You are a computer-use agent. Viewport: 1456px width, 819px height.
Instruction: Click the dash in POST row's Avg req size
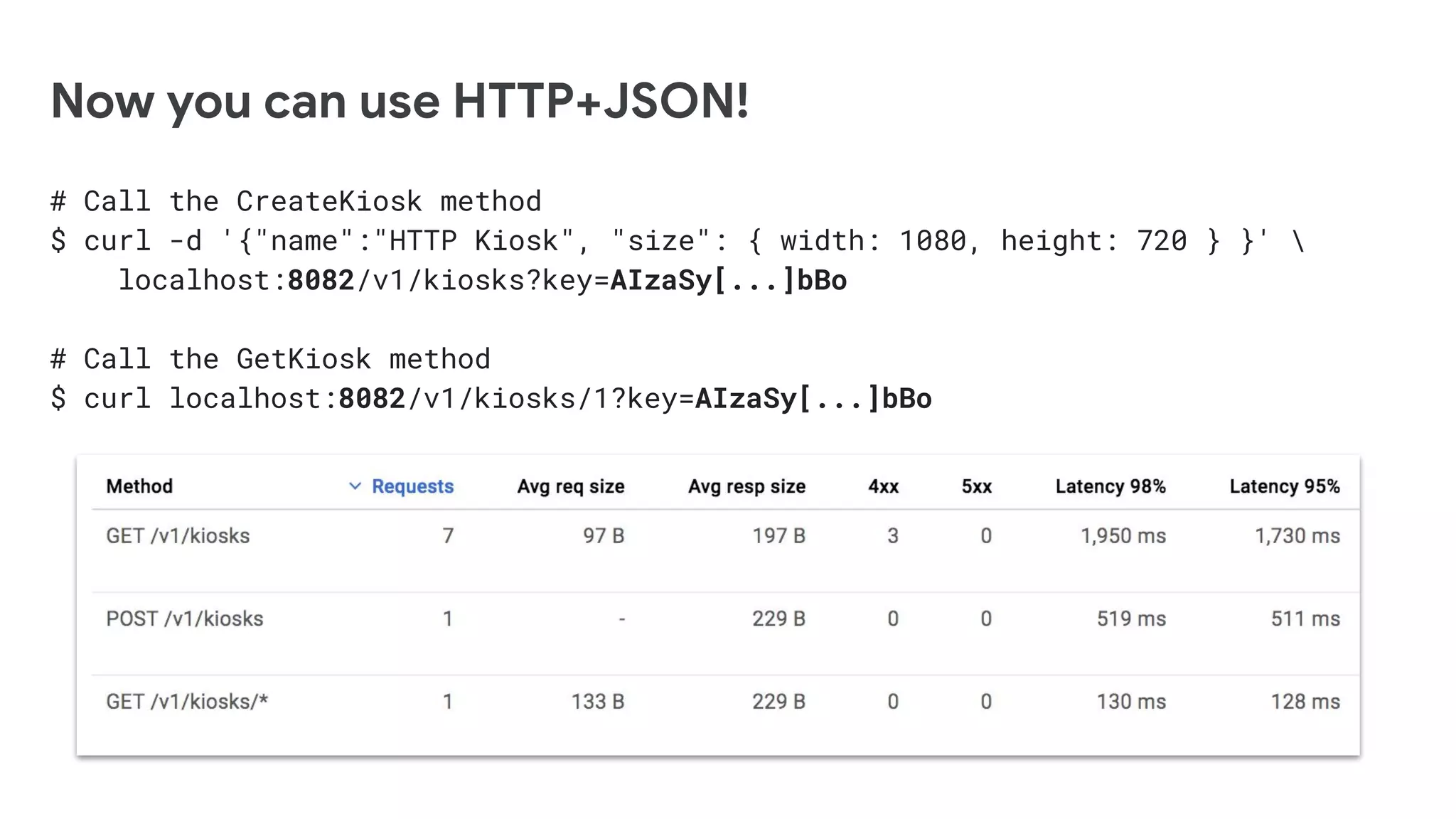[x=622, y=619]
